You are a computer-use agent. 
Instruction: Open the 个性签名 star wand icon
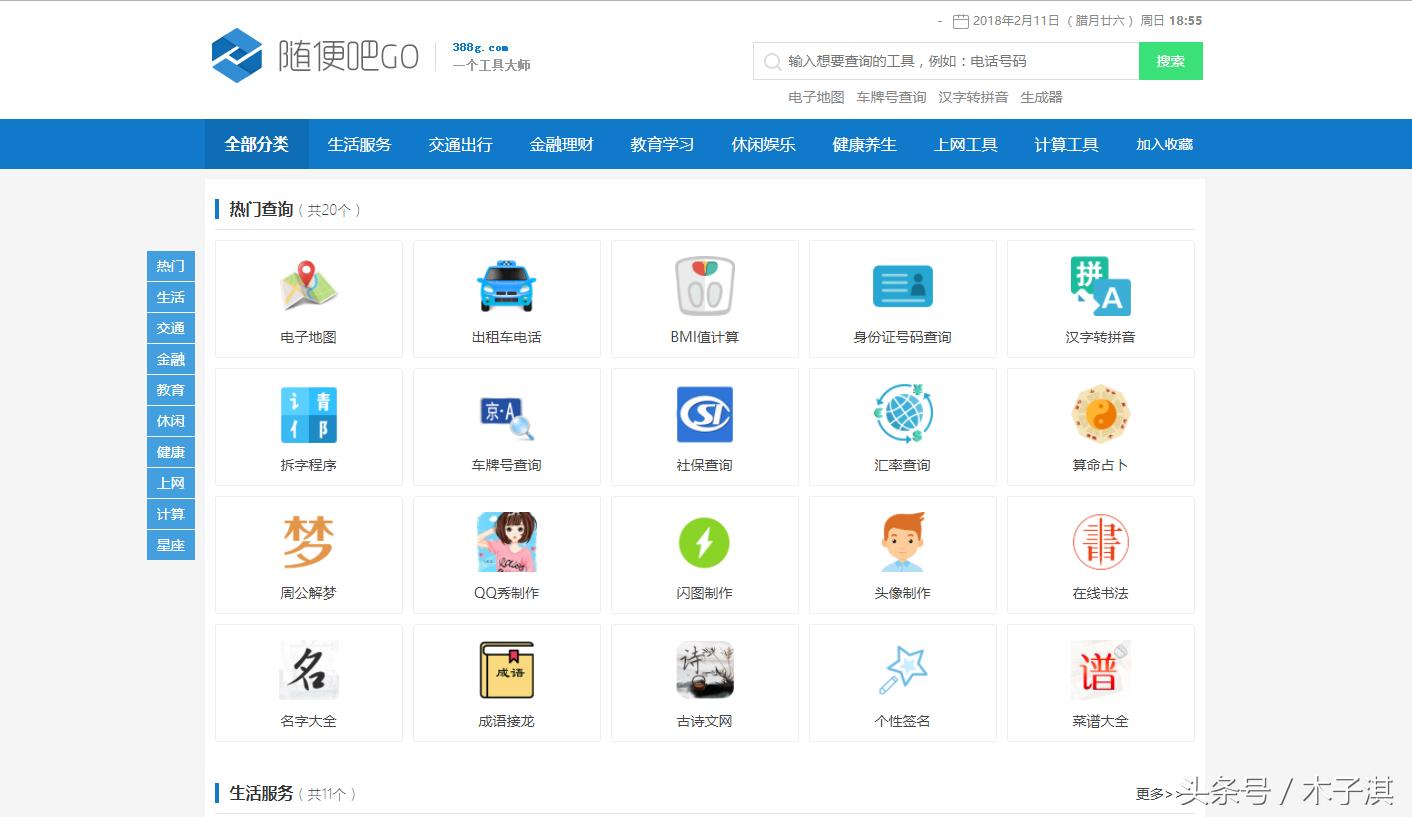[902, 670]
